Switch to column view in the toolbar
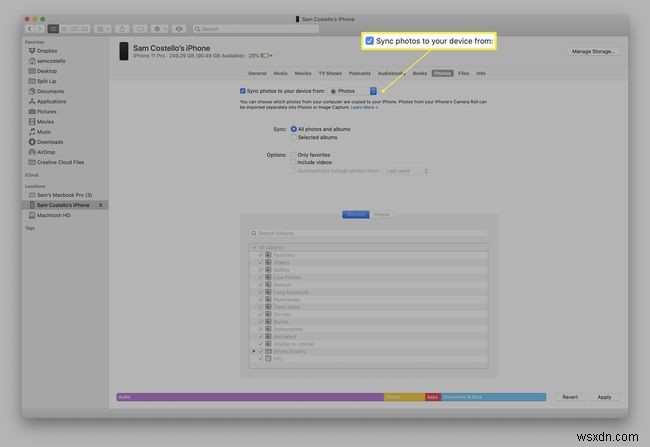 point(75,29)
